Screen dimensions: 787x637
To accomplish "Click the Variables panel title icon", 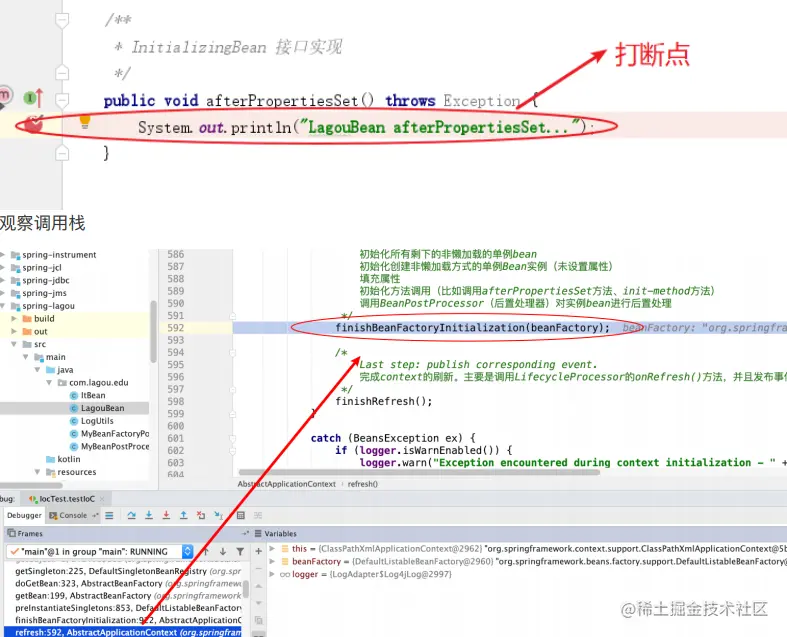I will tap(258, 534).
